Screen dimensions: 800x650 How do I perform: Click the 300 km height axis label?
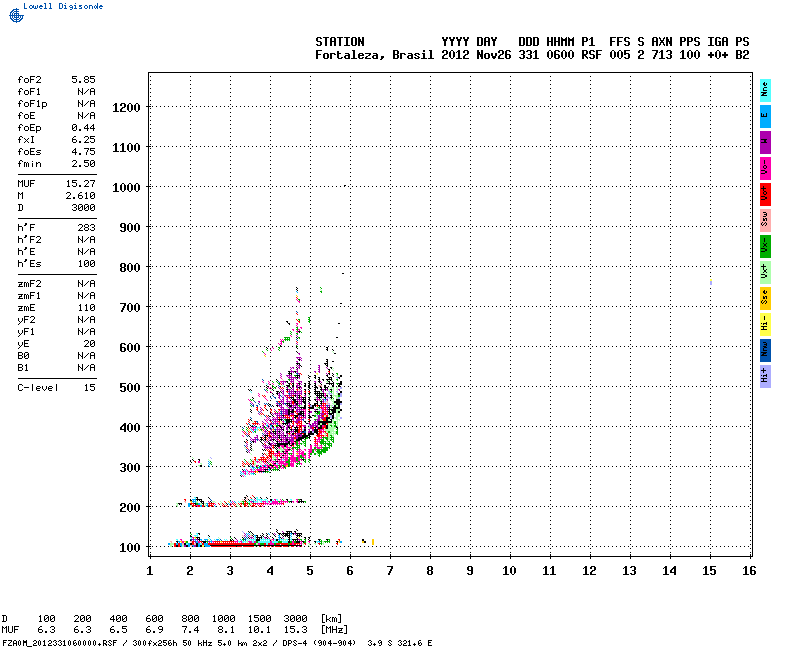[x=130, y=468]
